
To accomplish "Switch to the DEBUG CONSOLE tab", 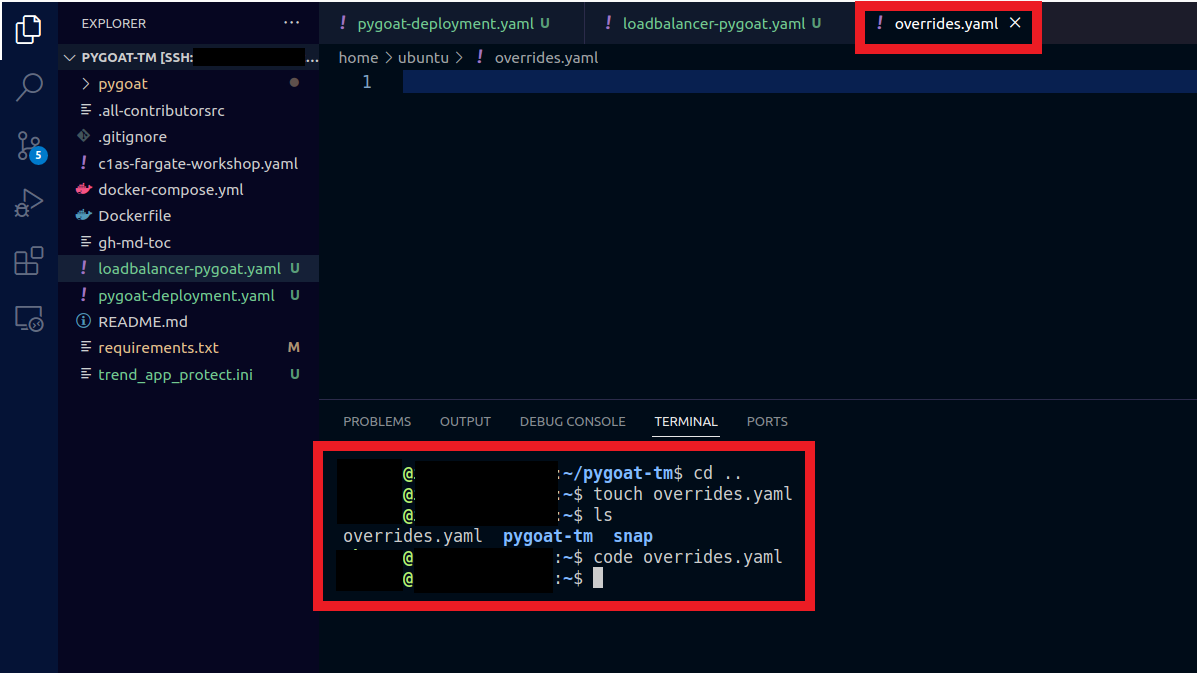I will [x=573, y=421].
